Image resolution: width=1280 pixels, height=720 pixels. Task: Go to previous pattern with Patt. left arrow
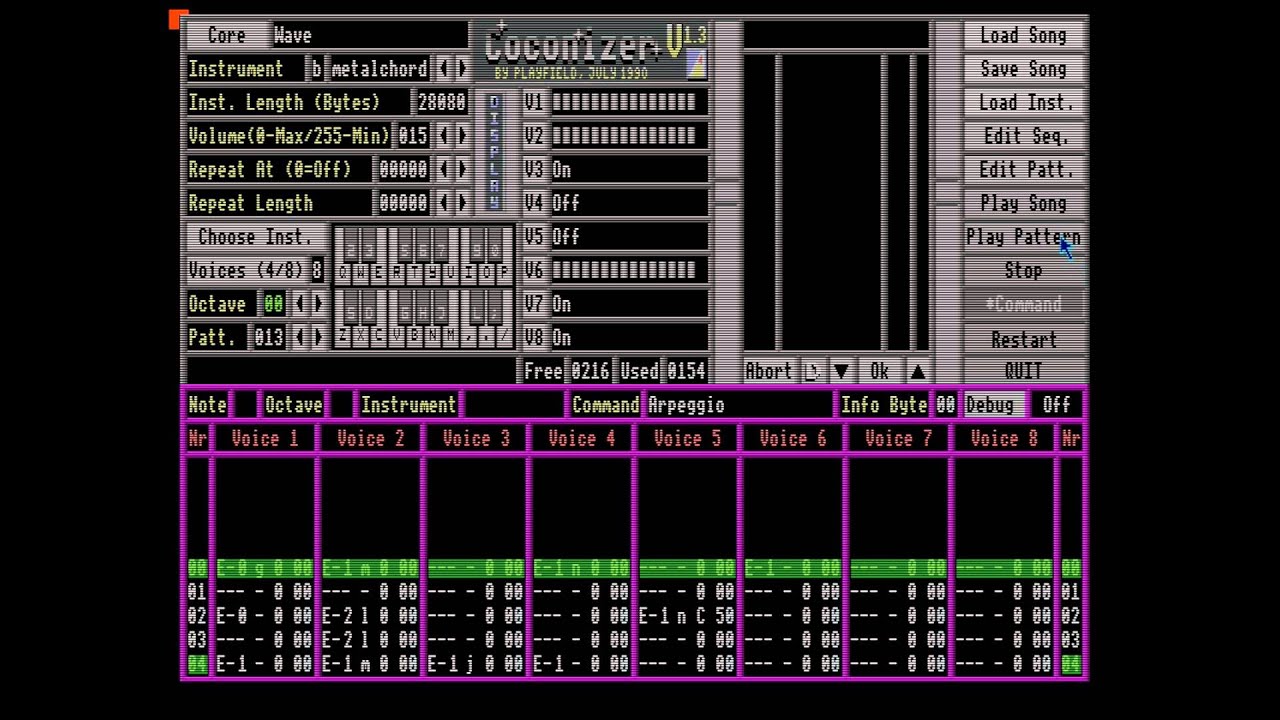coord(299,338)
